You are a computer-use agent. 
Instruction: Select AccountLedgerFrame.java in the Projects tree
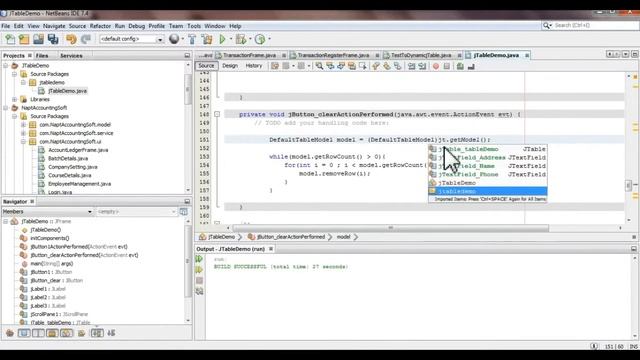78,150
